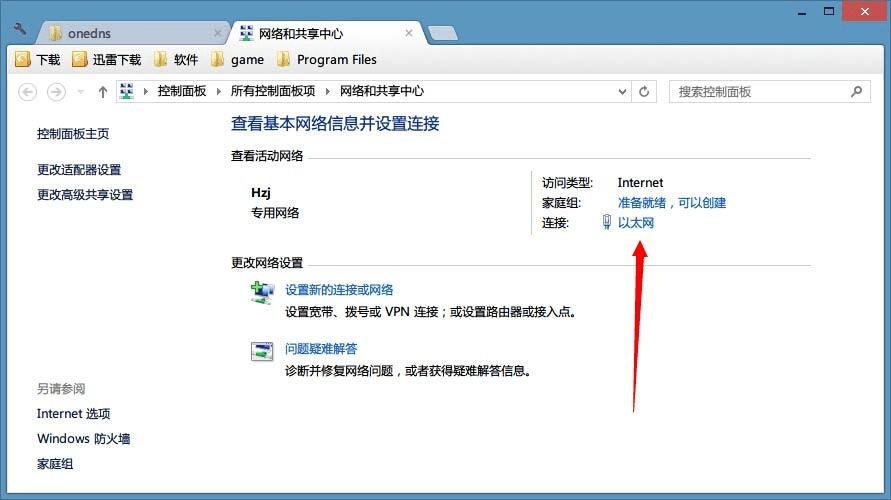
Task: Click the new connection setup icon
Action: point(262,293)
